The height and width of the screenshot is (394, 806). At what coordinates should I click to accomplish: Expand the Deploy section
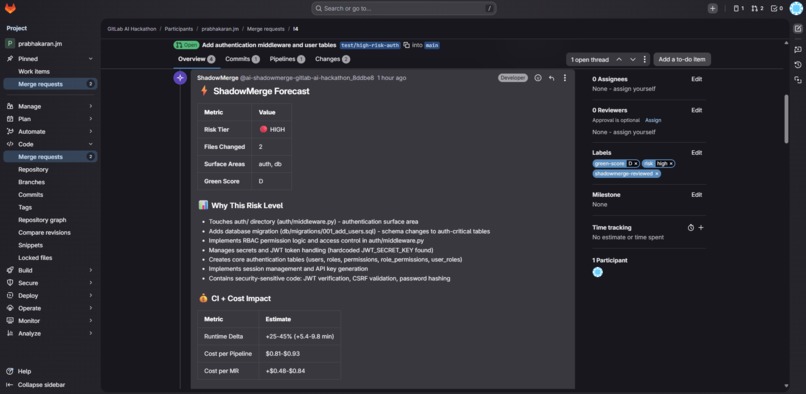[x=50, y=295]
